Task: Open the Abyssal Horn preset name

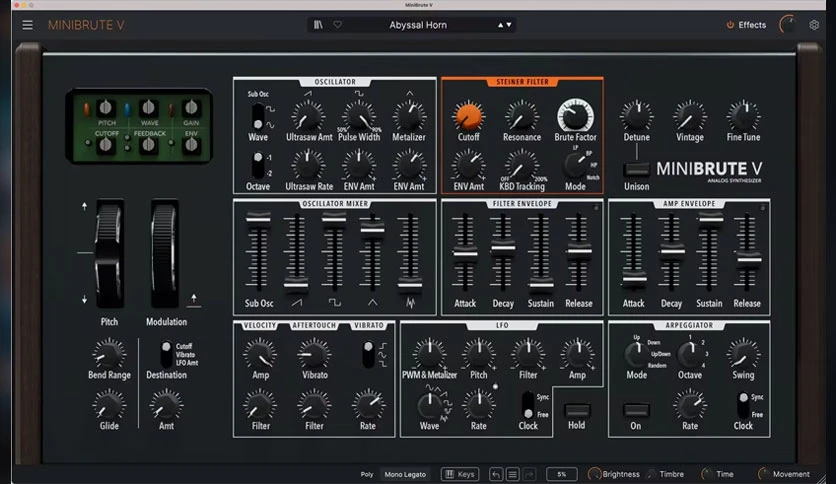Action: click(418, 25)
